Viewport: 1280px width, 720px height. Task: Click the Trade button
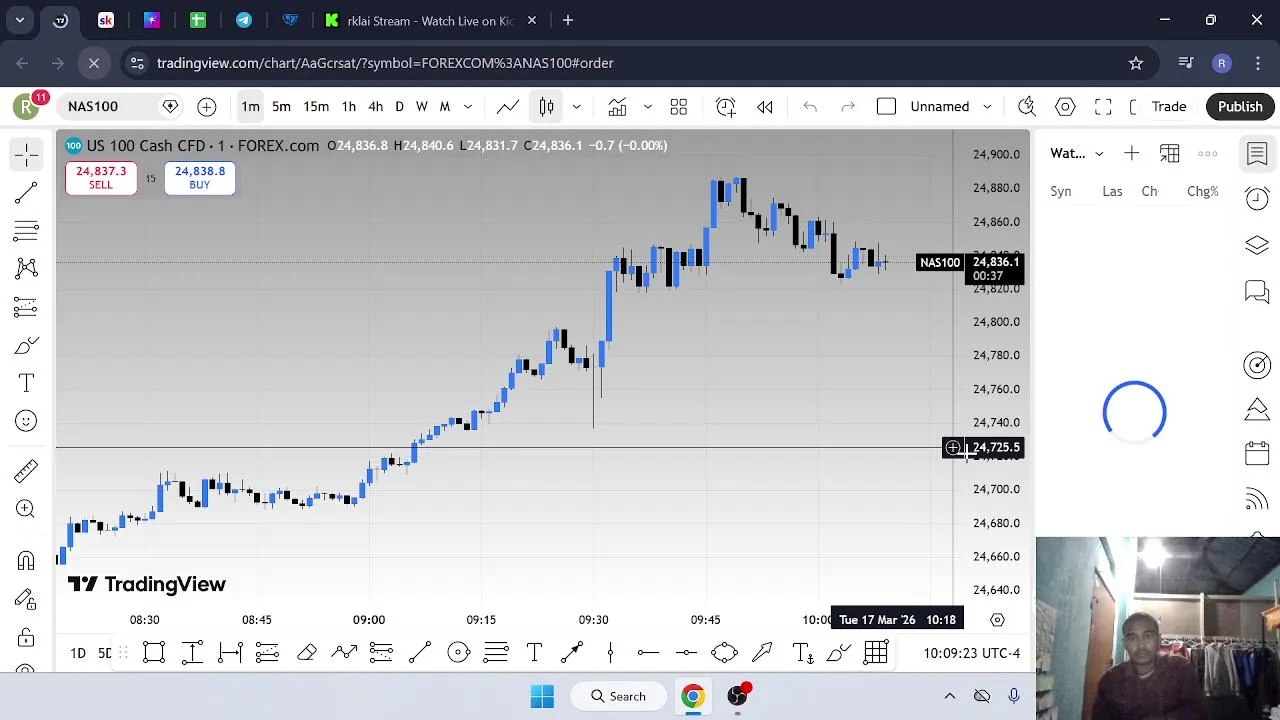(1168, 106)
